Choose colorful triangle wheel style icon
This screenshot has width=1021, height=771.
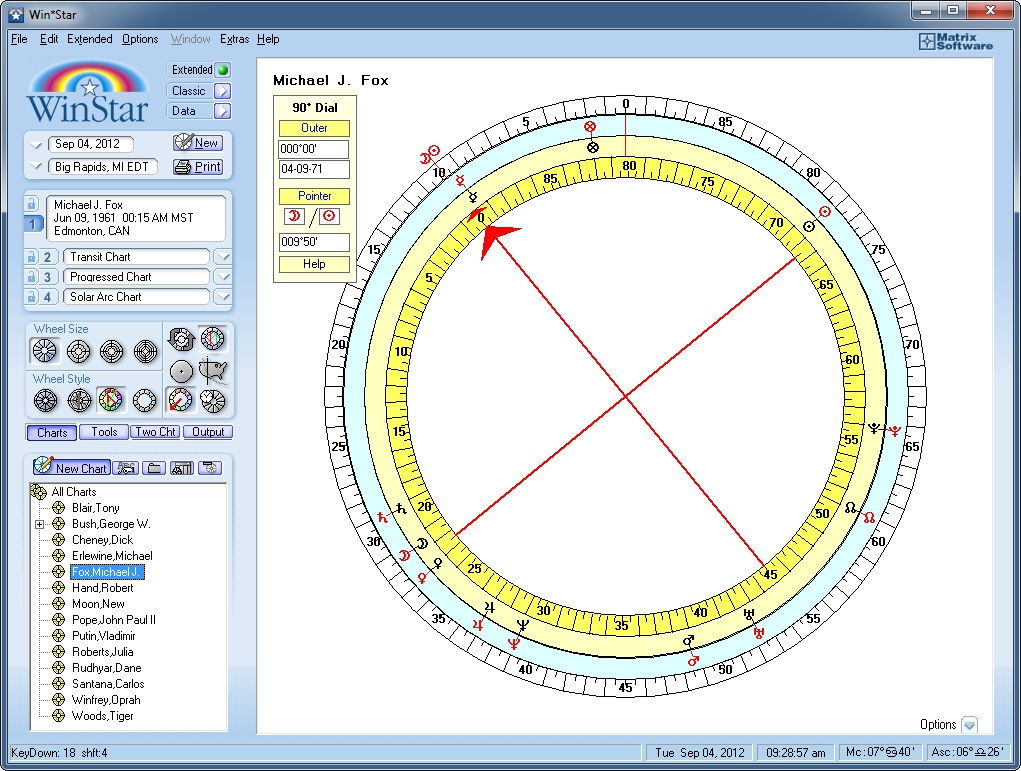[x=111, y=400]
